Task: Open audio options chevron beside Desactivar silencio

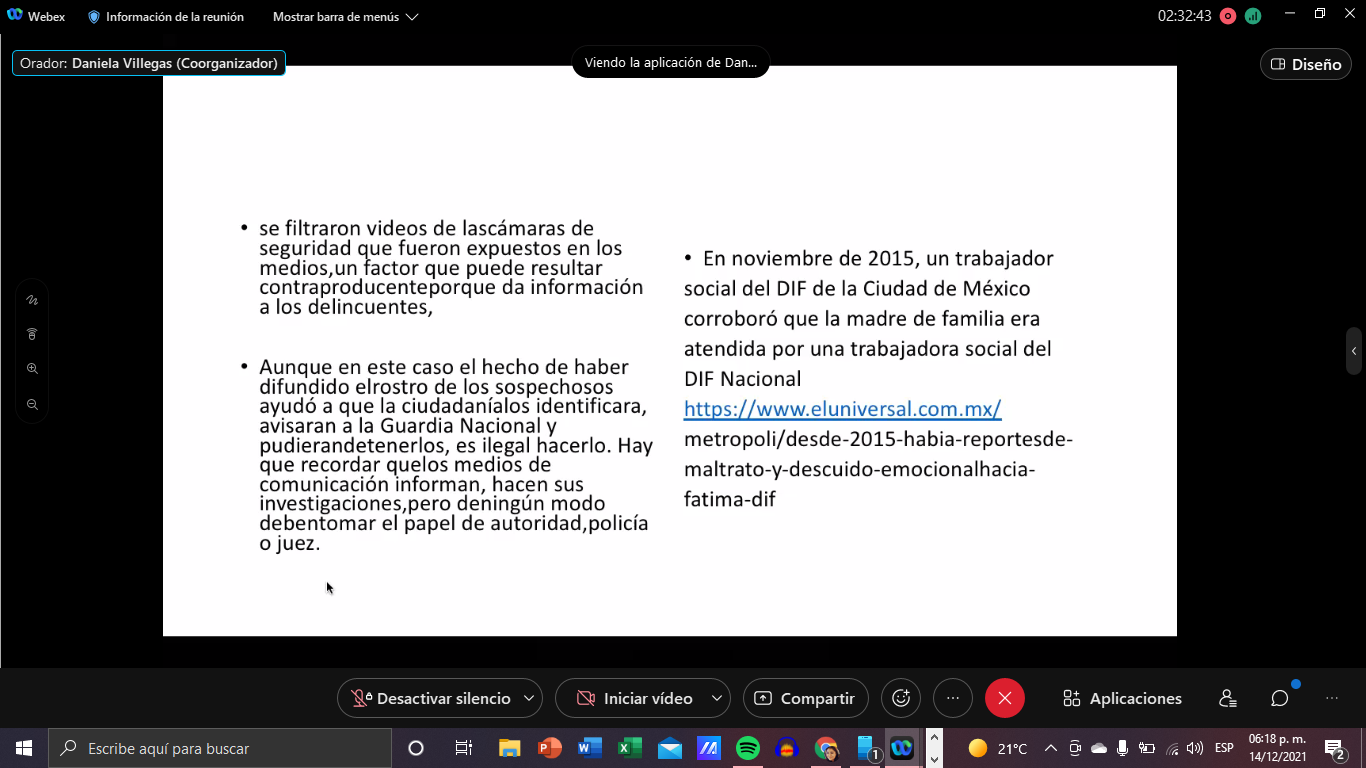Action: tap(529, 698)
